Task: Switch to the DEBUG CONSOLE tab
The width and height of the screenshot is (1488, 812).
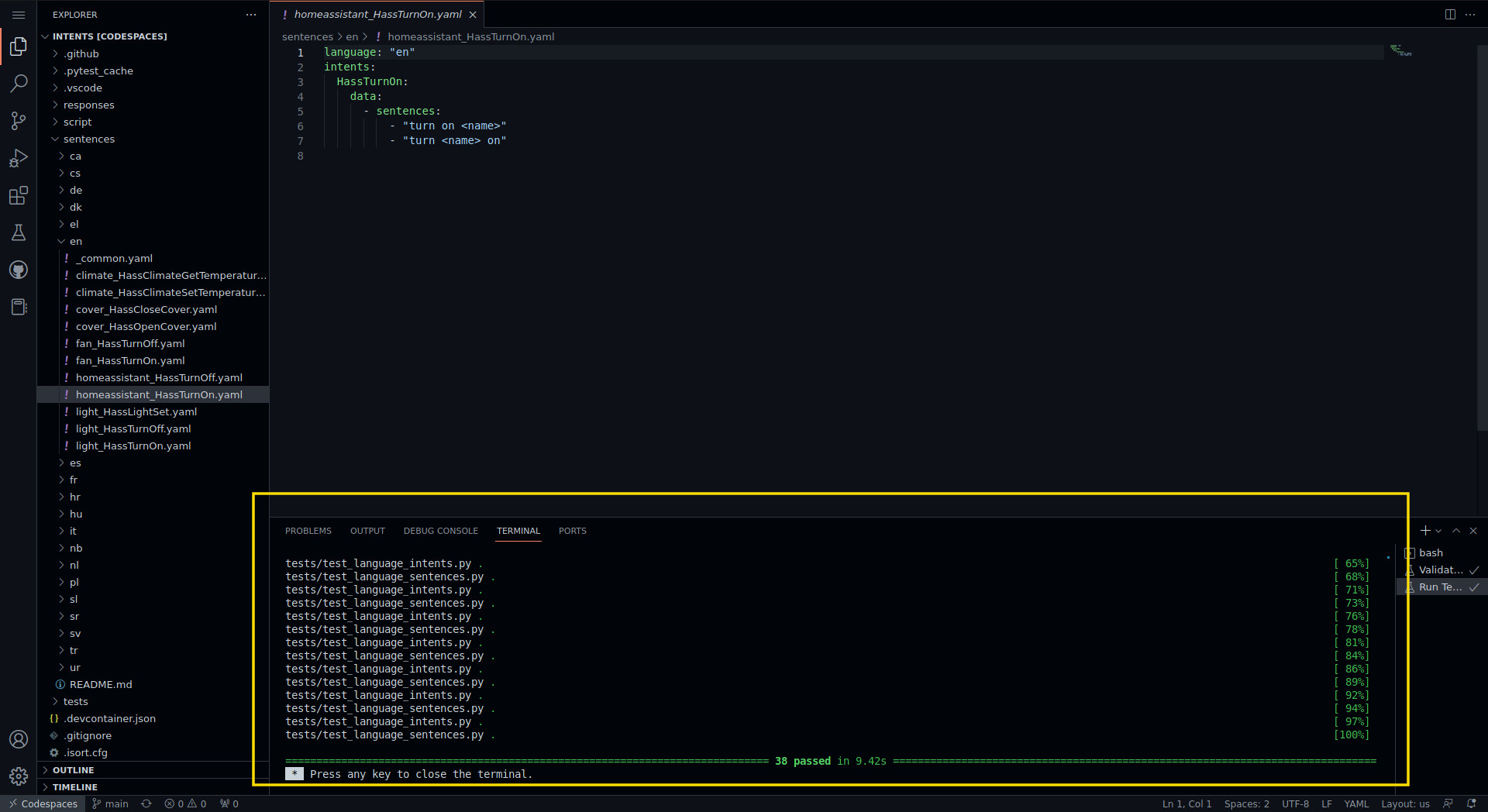Action: click(441, 531)
